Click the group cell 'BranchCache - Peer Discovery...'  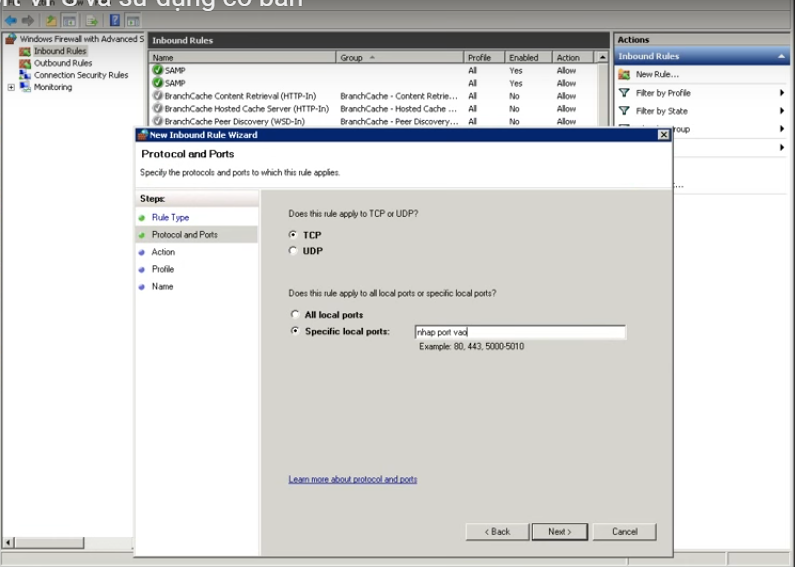[399, 121]
